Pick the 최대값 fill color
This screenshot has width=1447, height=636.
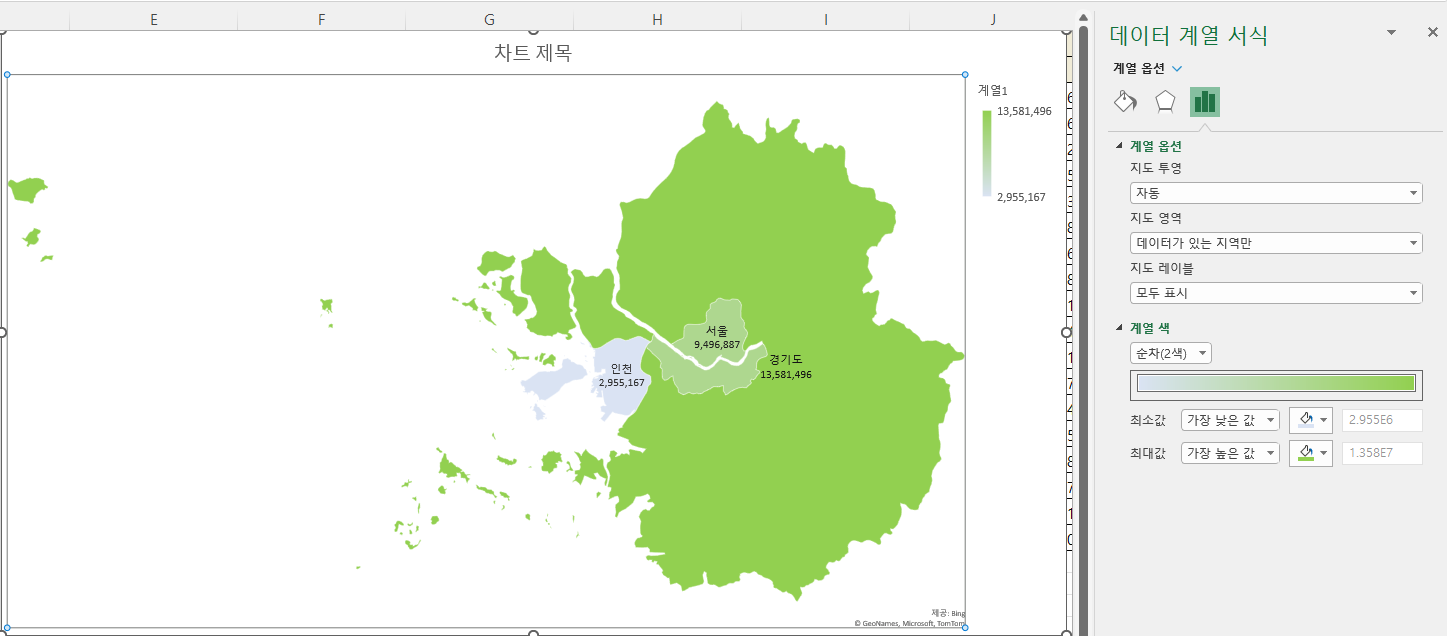click(x=1311, y=453)
